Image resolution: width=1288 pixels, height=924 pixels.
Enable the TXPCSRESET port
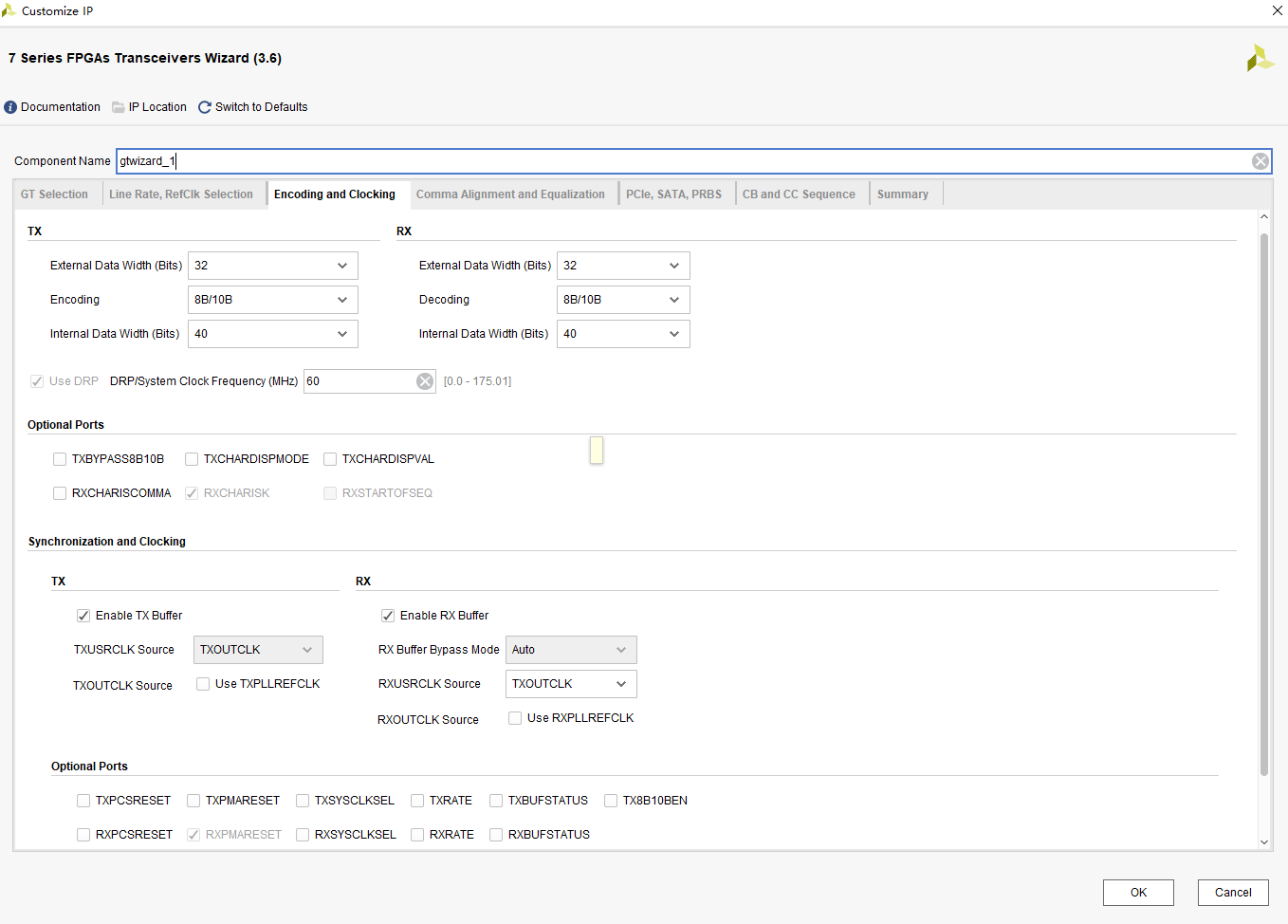[83, 801]
